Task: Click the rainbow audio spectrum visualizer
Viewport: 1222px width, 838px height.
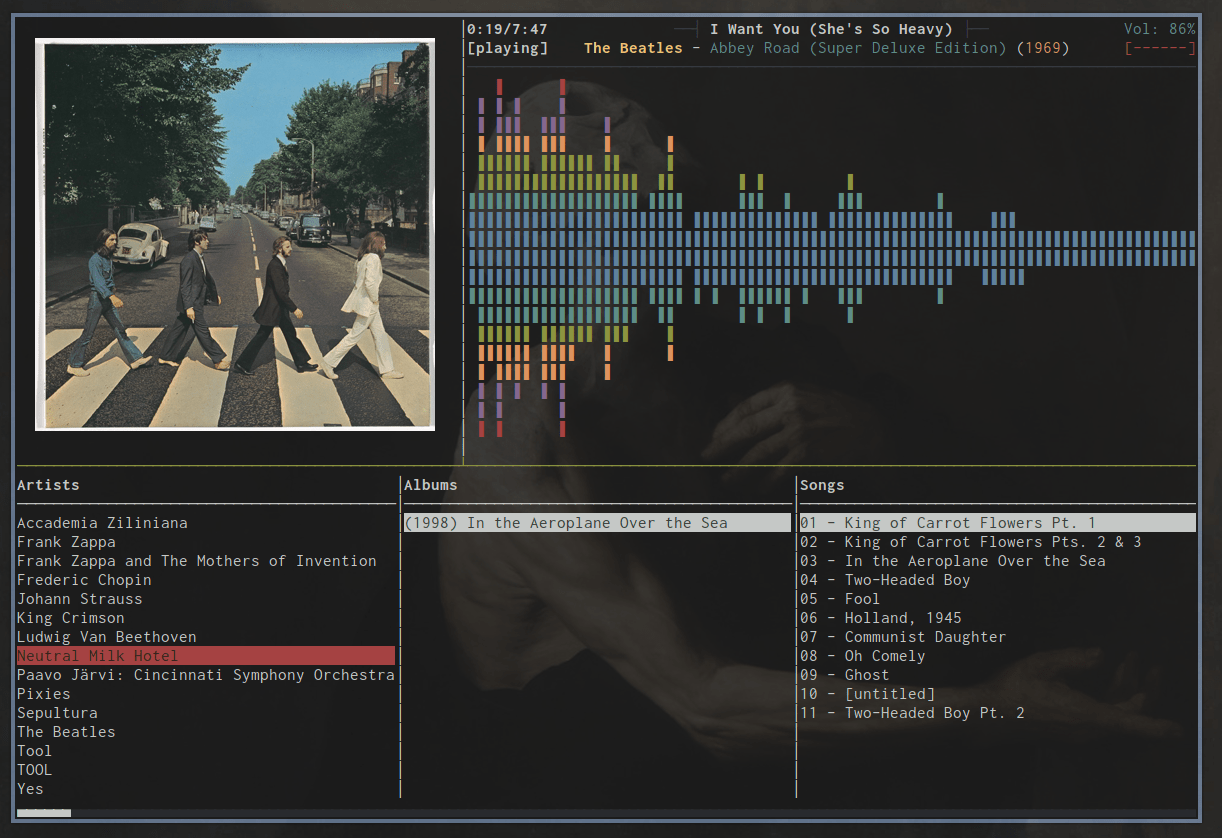Action: tap(831, 258)
